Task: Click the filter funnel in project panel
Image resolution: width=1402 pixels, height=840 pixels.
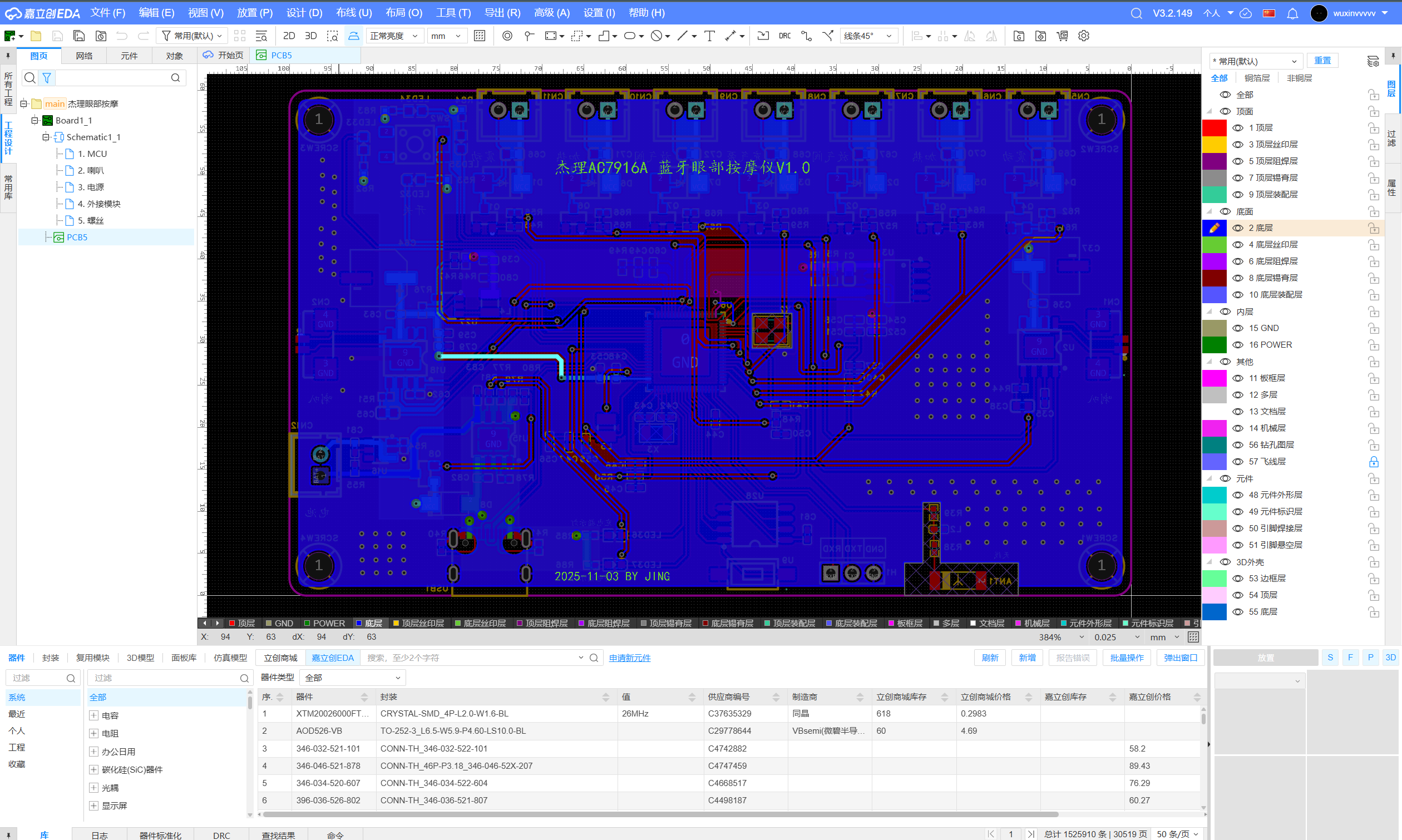Action: (x=47, y=77)
